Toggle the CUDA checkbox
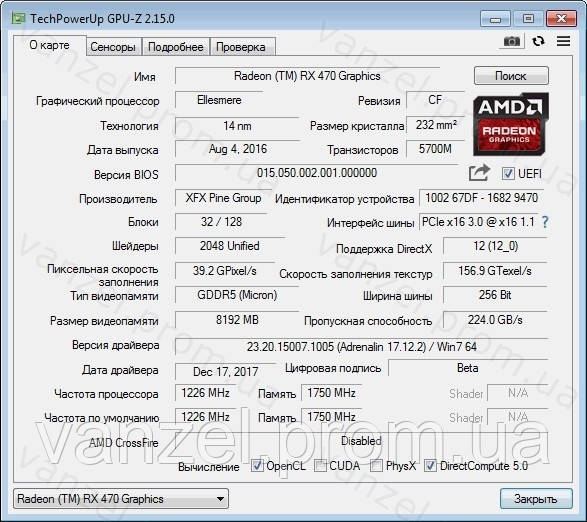 click(320, 466)
